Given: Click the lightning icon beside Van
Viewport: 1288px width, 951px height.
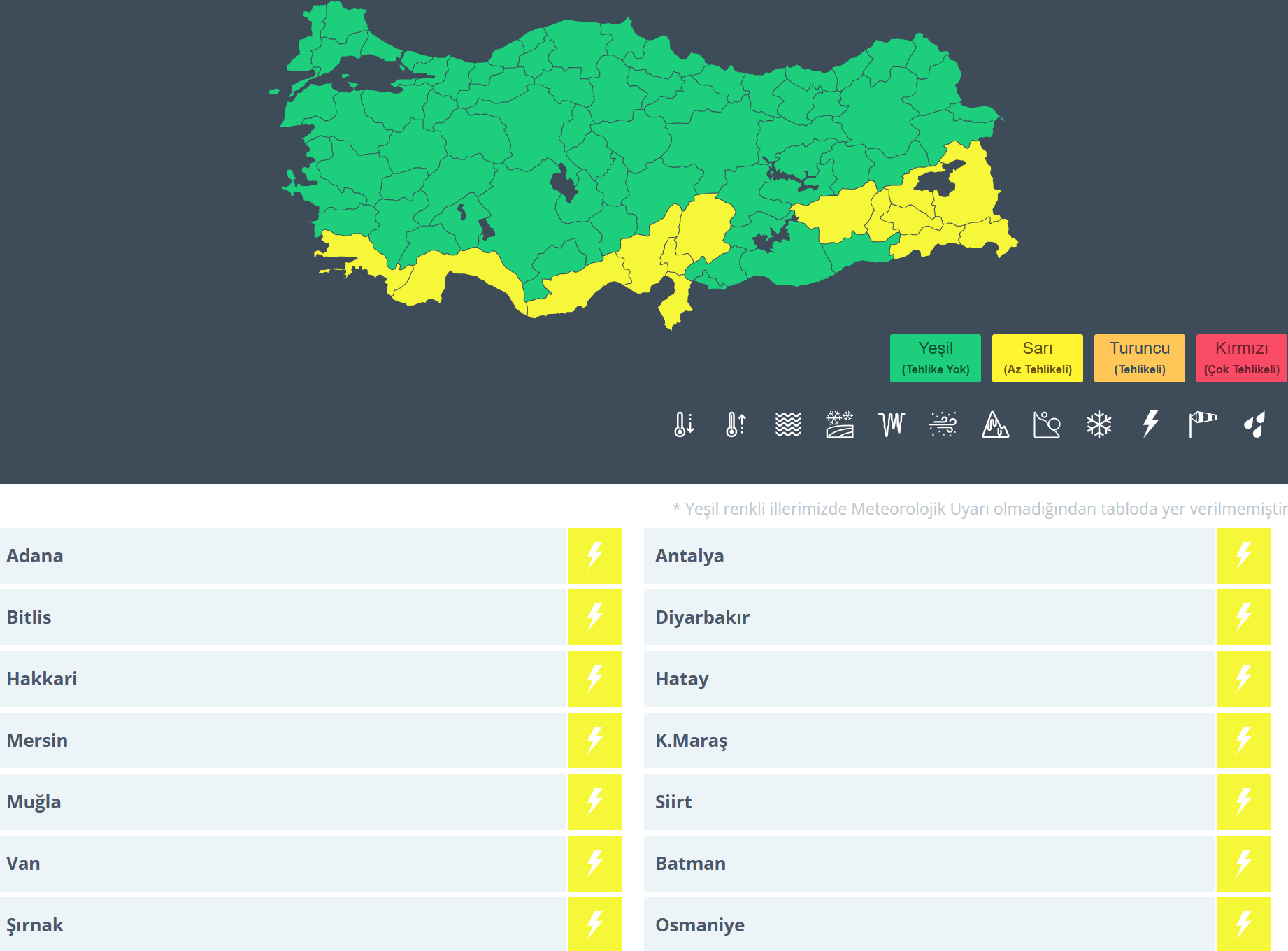Looking at the screenshot, I should pyautogui.click(x=594, y=864).
